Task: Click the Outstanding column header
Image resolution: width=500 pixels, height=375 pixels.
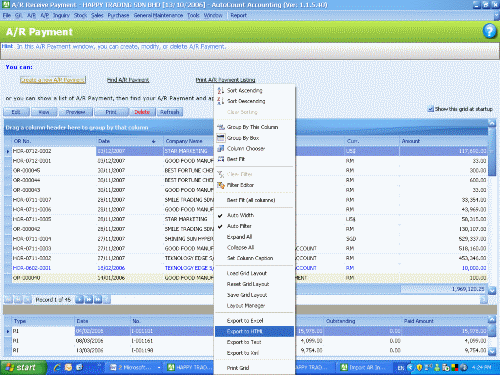Action: pos(363,321)
